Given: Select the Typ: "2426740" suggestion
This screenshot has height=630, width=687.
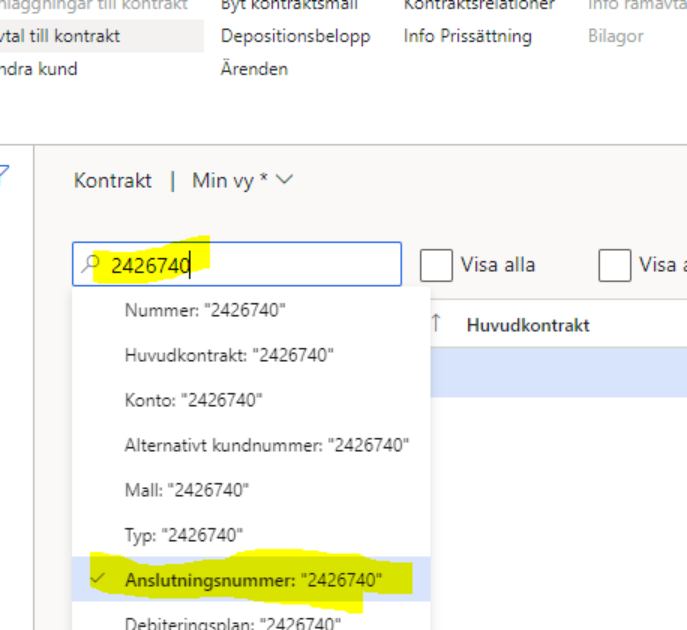Looking at the screenshot, I should pyautogui.click(x=184, y=535).
